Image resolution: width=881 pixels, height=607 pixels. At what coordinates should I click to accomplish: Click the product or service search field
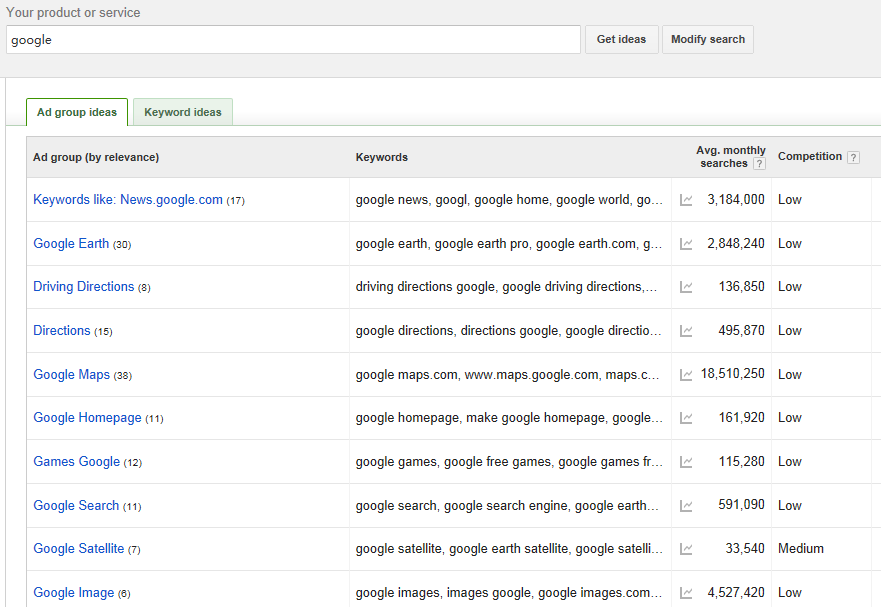[293, 40]
